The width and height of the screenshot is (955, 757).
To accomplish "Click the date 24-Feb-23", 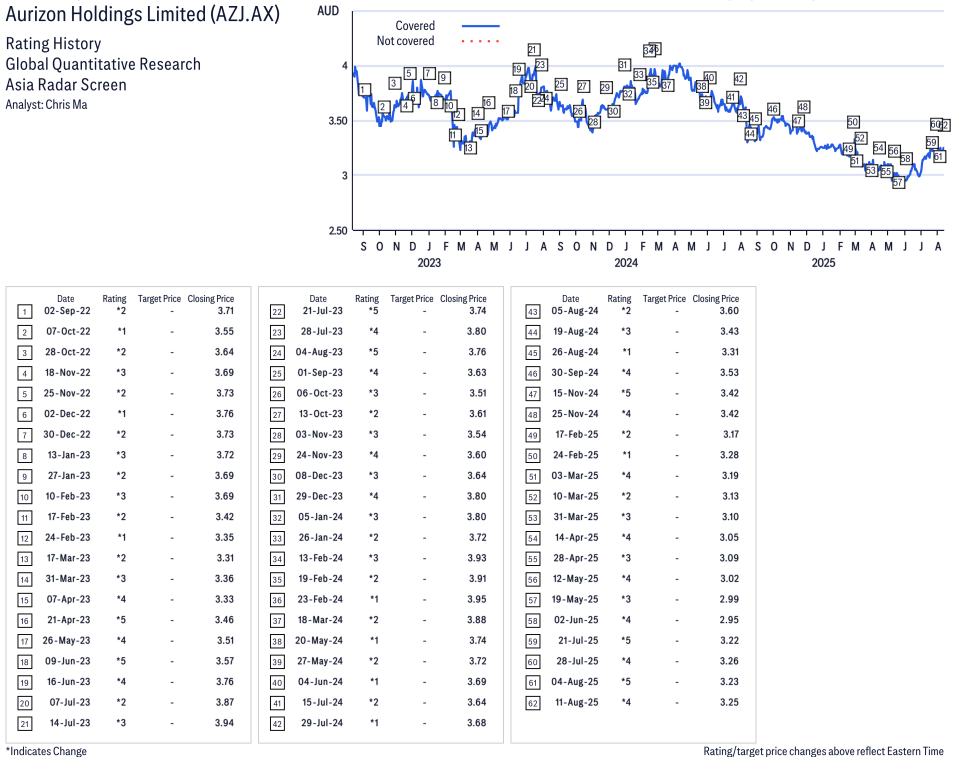I will tap(68, 537).
